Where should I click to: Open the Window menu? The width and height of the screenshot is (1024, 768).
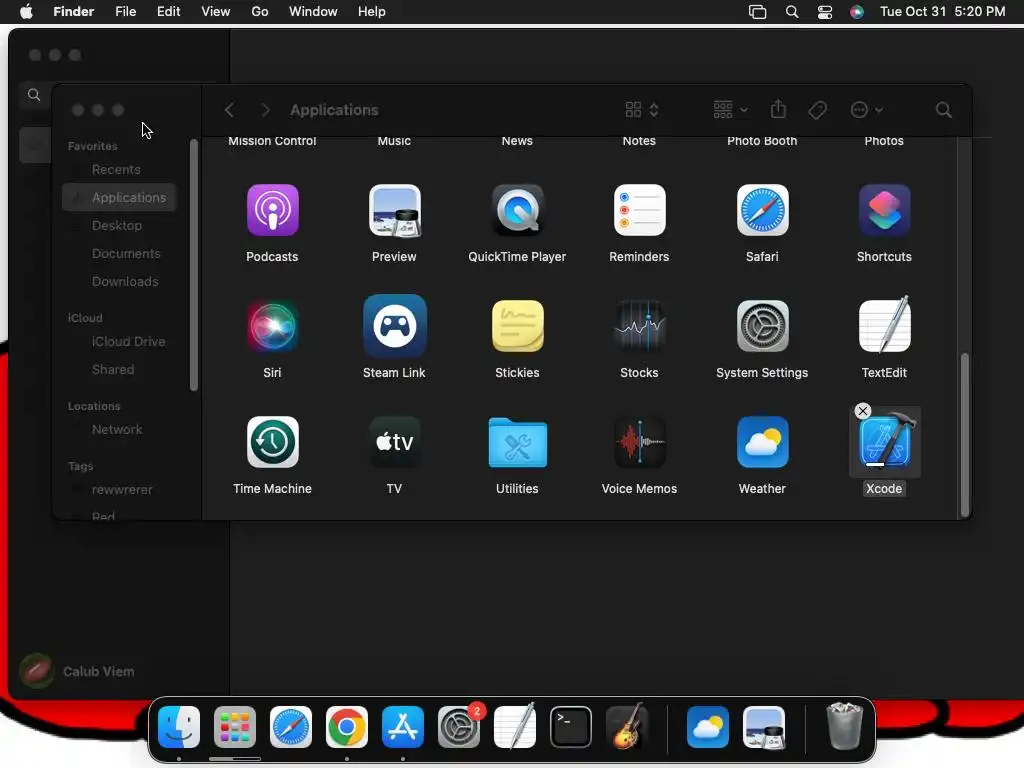[313, 12]
